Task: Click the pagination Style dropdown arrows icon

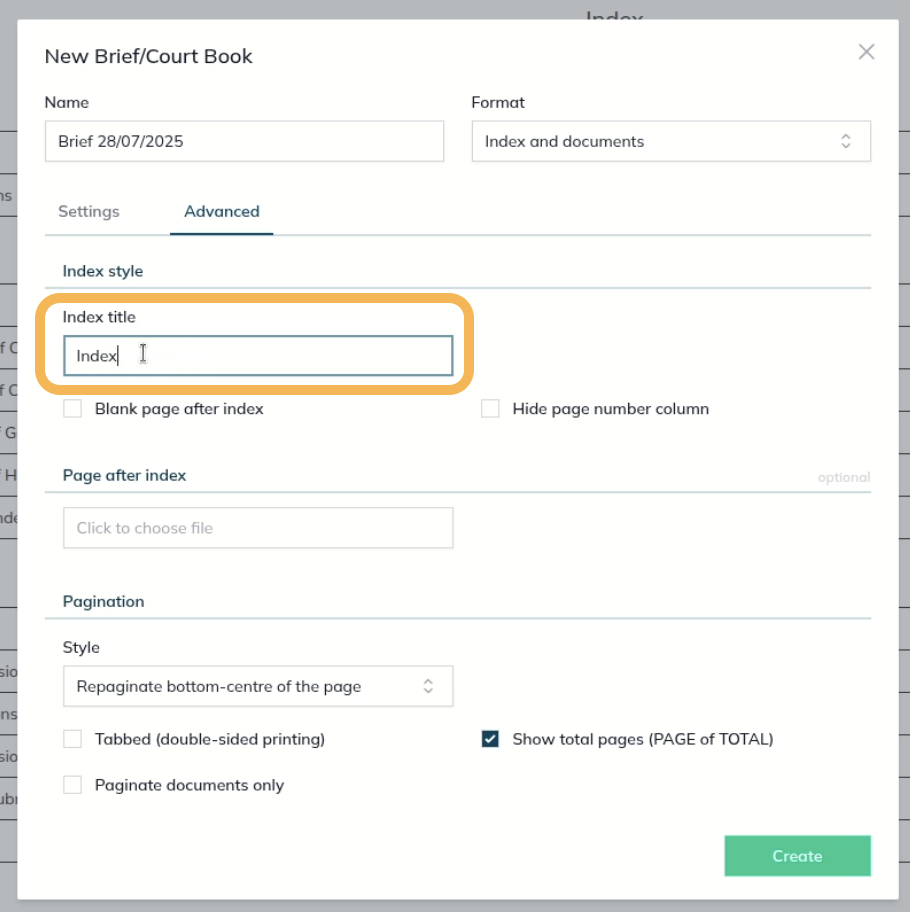Action: [428, 686]
